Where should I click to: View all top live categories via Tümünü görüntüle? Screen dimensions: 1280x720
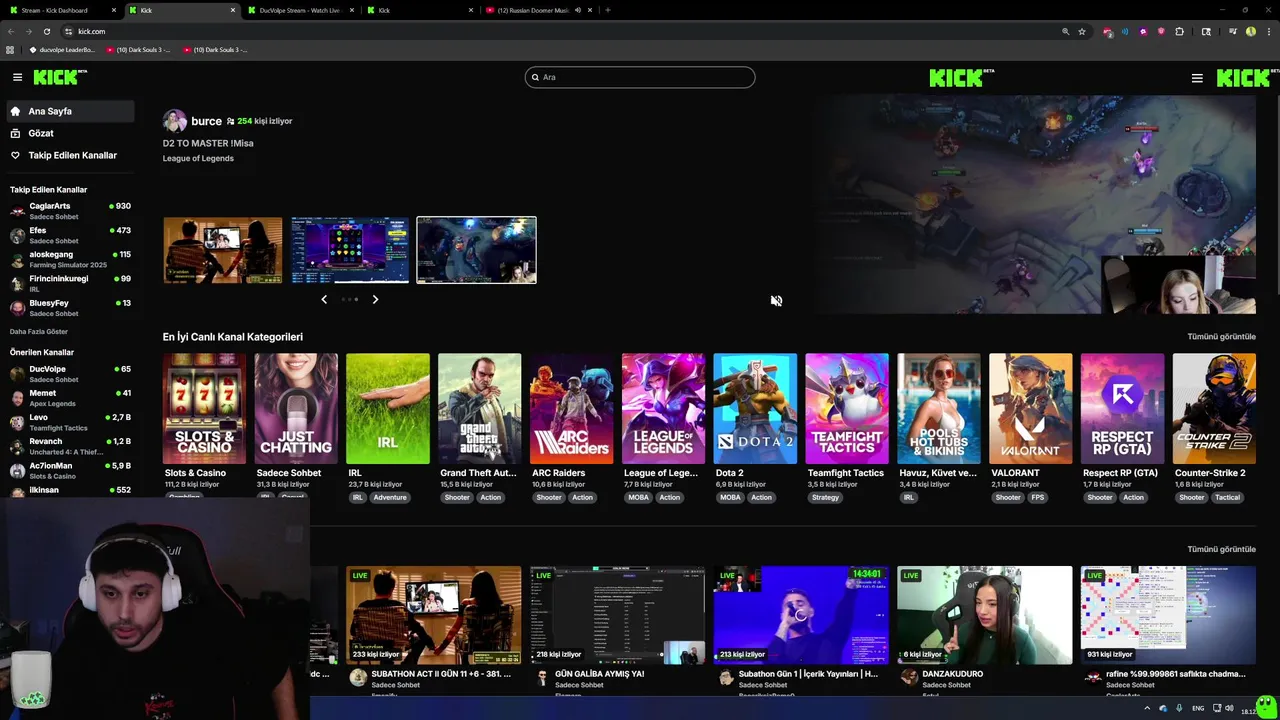1221,337
